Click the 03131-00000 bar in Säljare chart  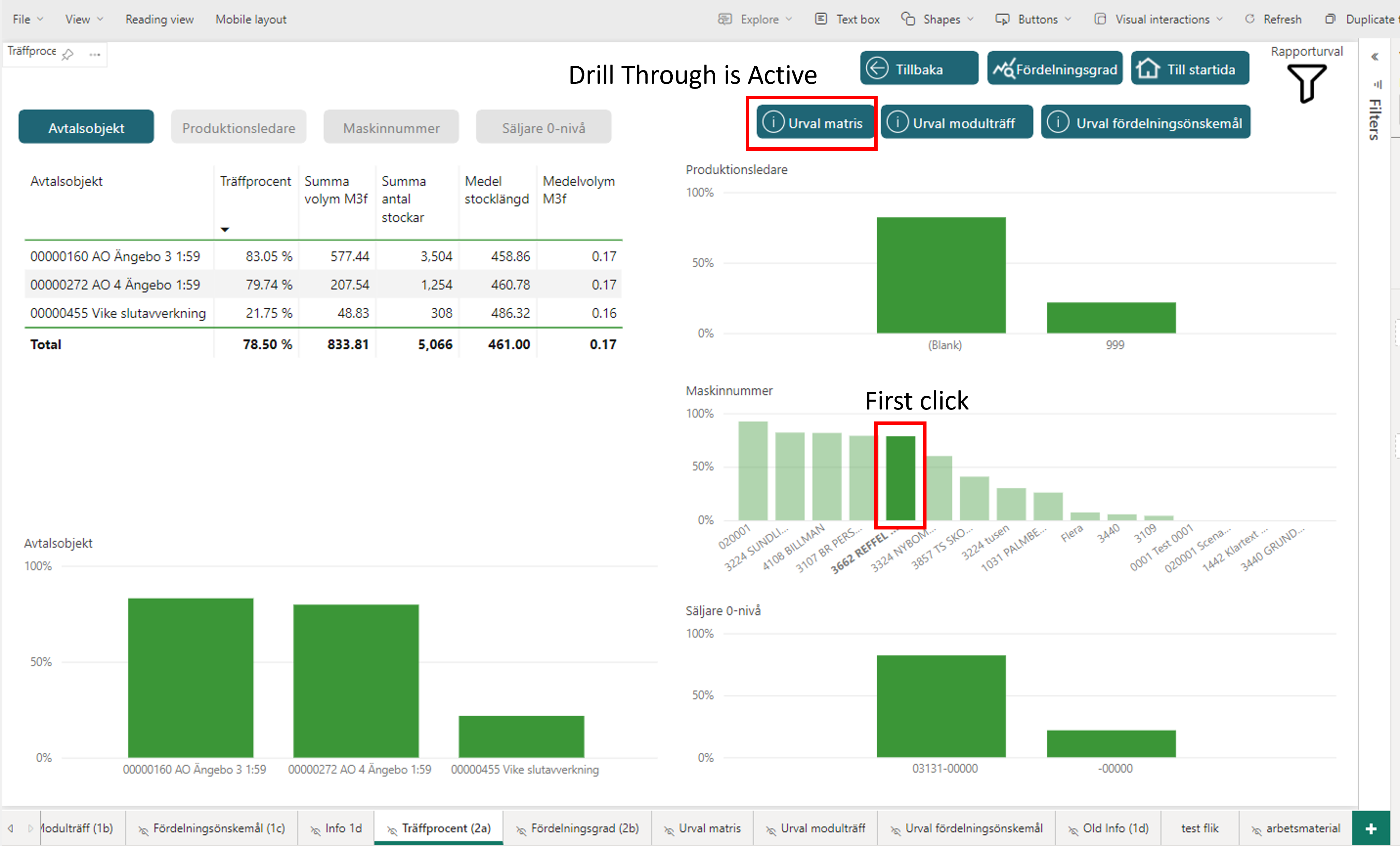pos(941,706)
